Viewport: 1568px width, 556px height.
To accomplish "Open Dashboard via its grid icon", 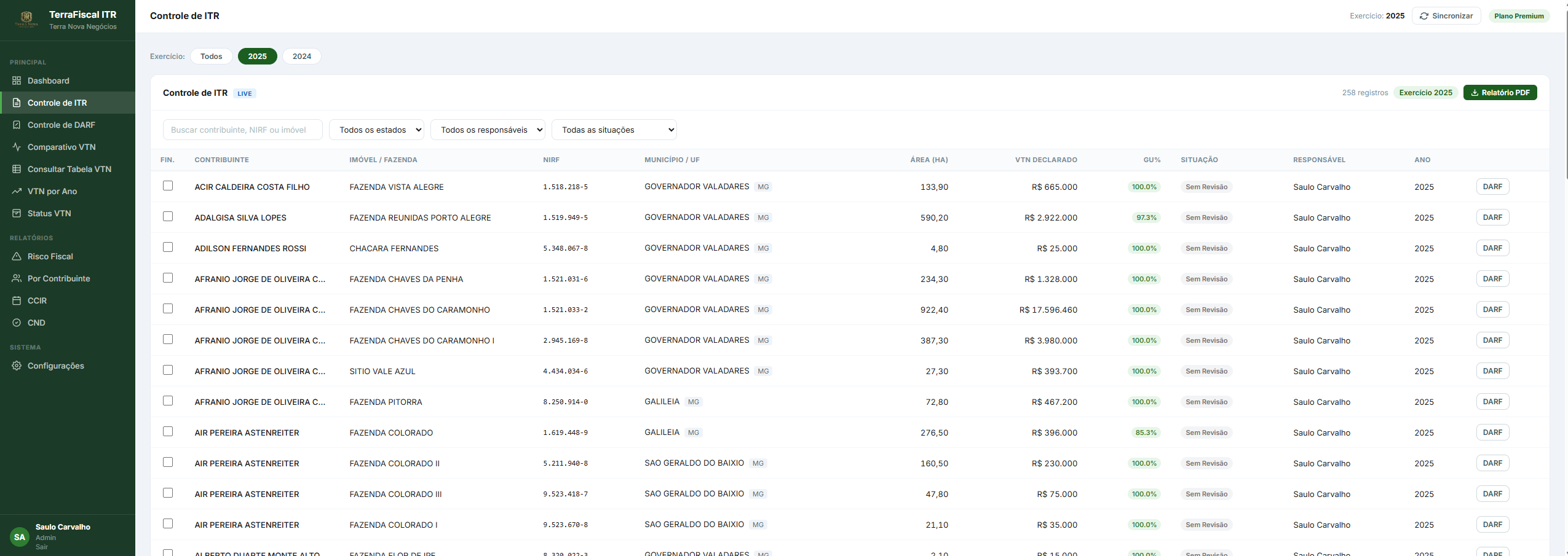I will tap(17, 80).
